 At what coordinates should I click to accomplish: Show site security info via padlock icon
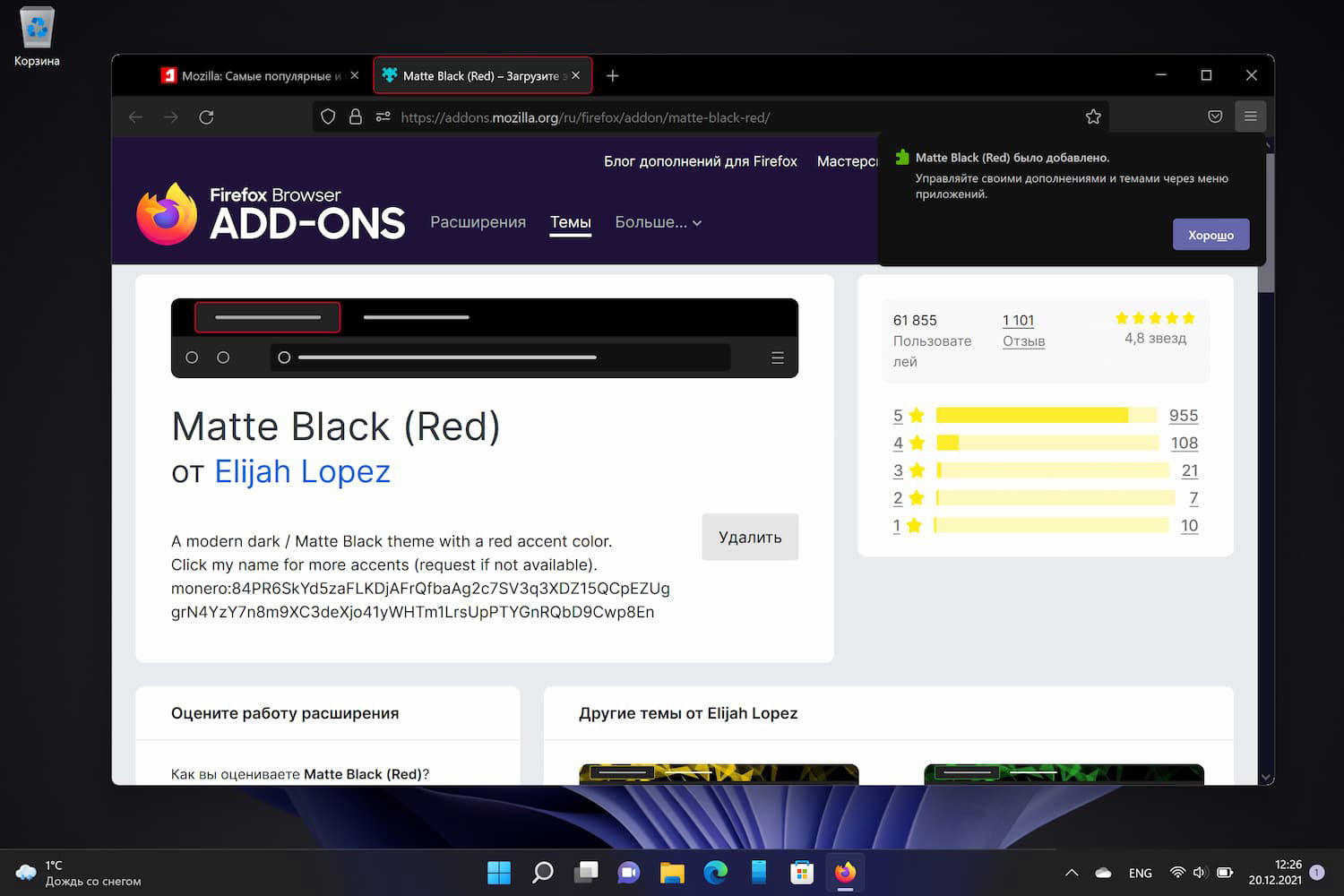356,117
